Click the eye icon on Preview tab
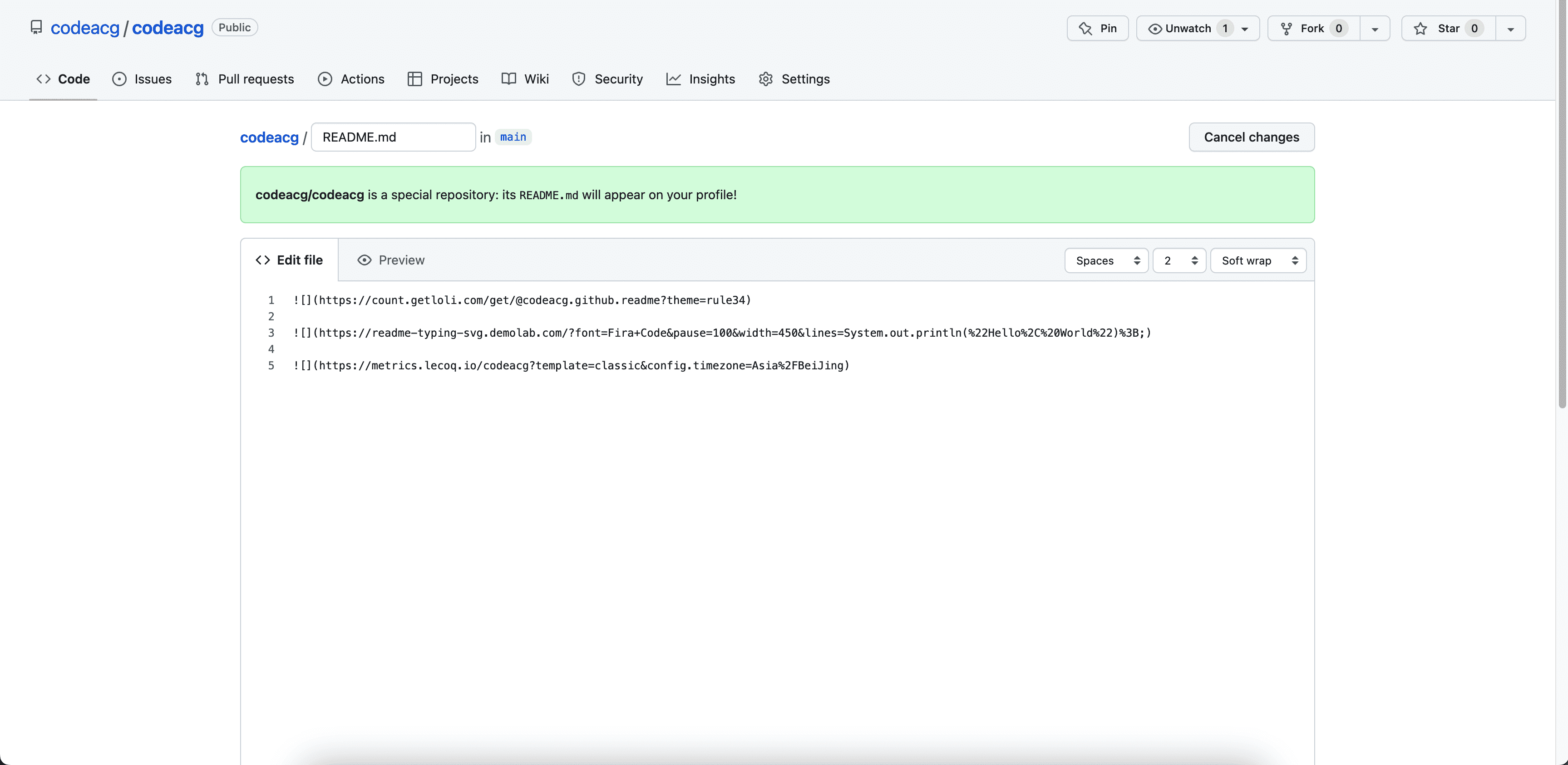Image resolution: width=1568 pixels, height=765 pixels. [364, 260]
